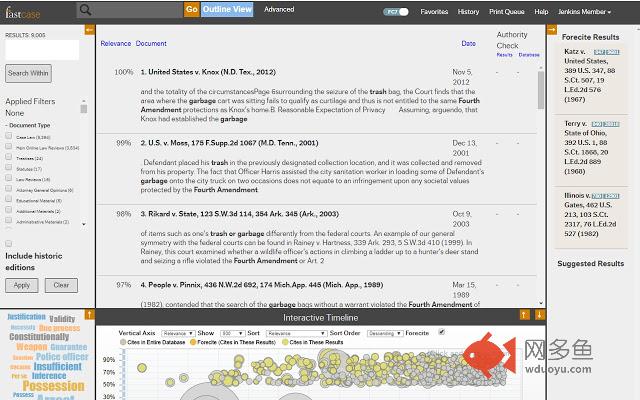Sort results by Document column
Screen dimensions: 640x400
click(x=151, y=43)
